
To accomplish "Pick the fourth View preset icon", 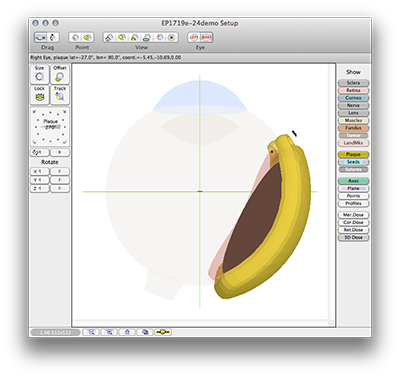I will [147, 37].
